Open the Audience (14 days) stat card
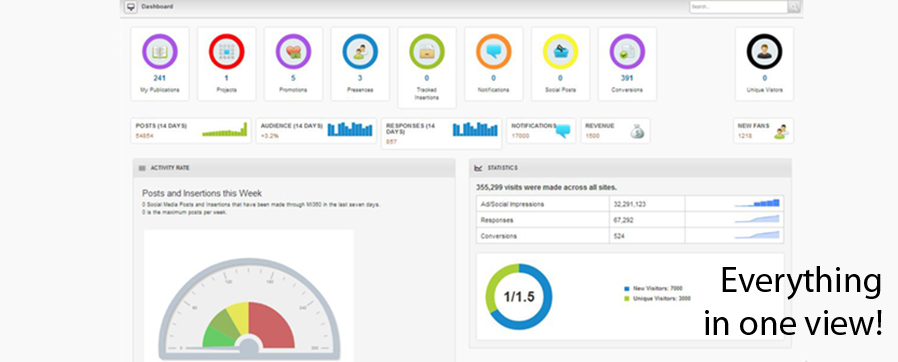Screen dimensions: 898x362 point(316,131)
